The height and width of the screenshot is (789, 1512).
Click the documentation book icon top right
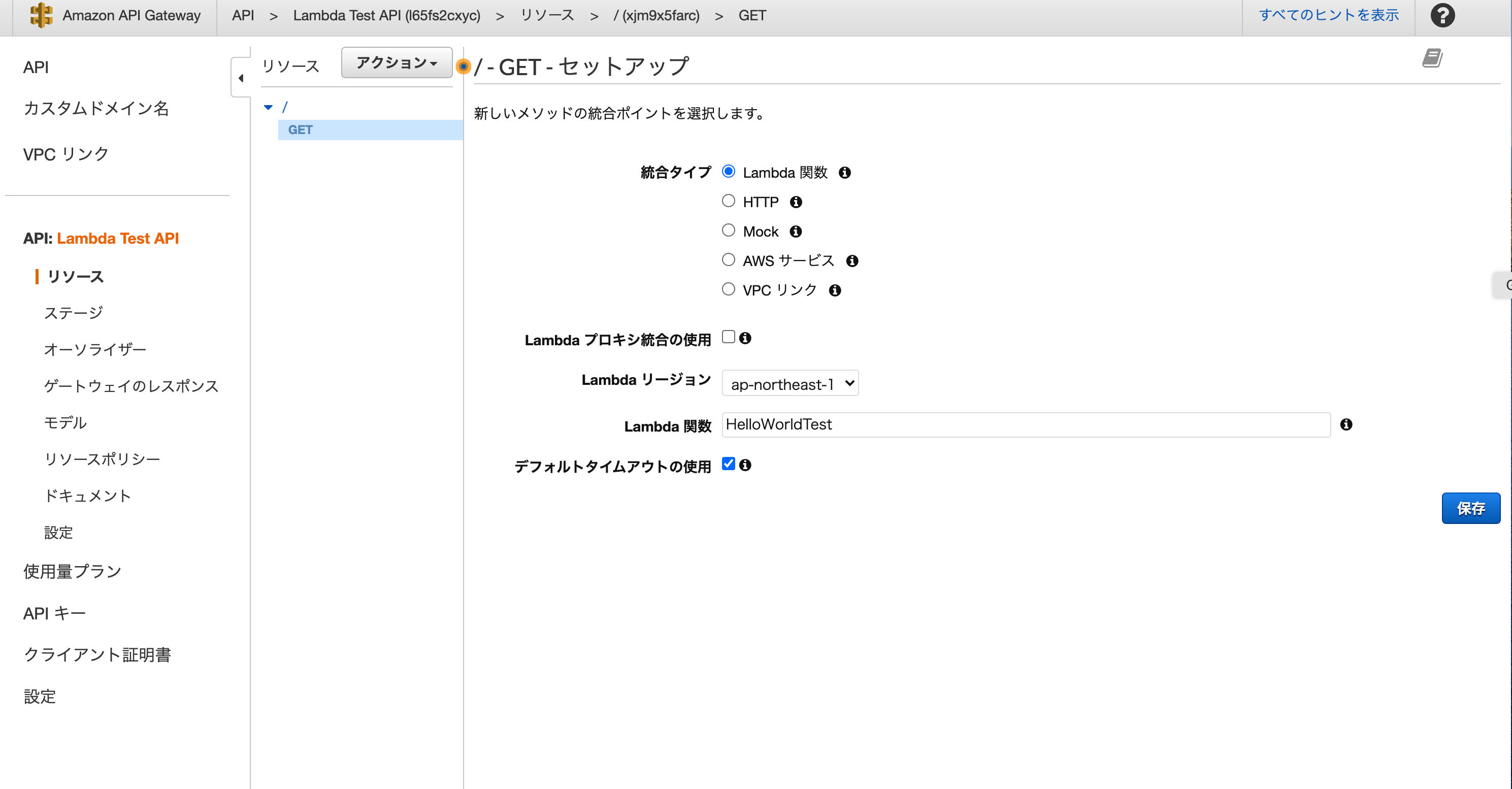pos(1432,58)
